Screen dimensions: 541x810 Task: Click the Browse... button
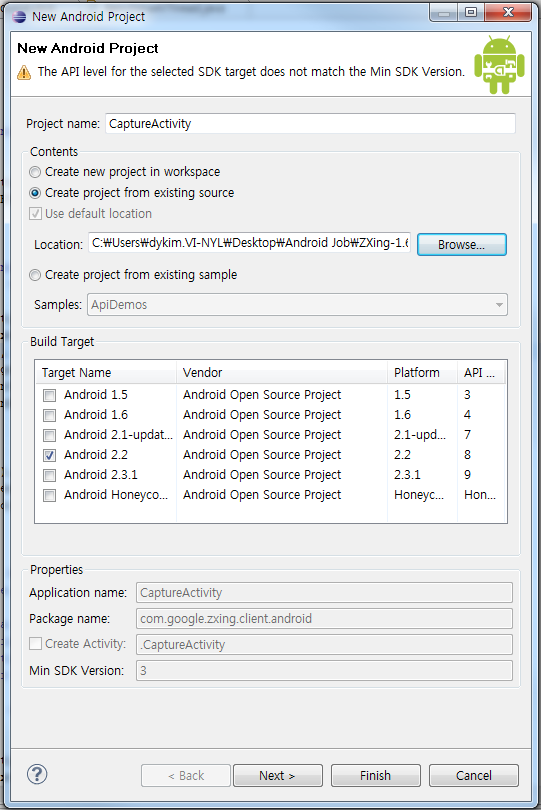[x=461, y=244]
